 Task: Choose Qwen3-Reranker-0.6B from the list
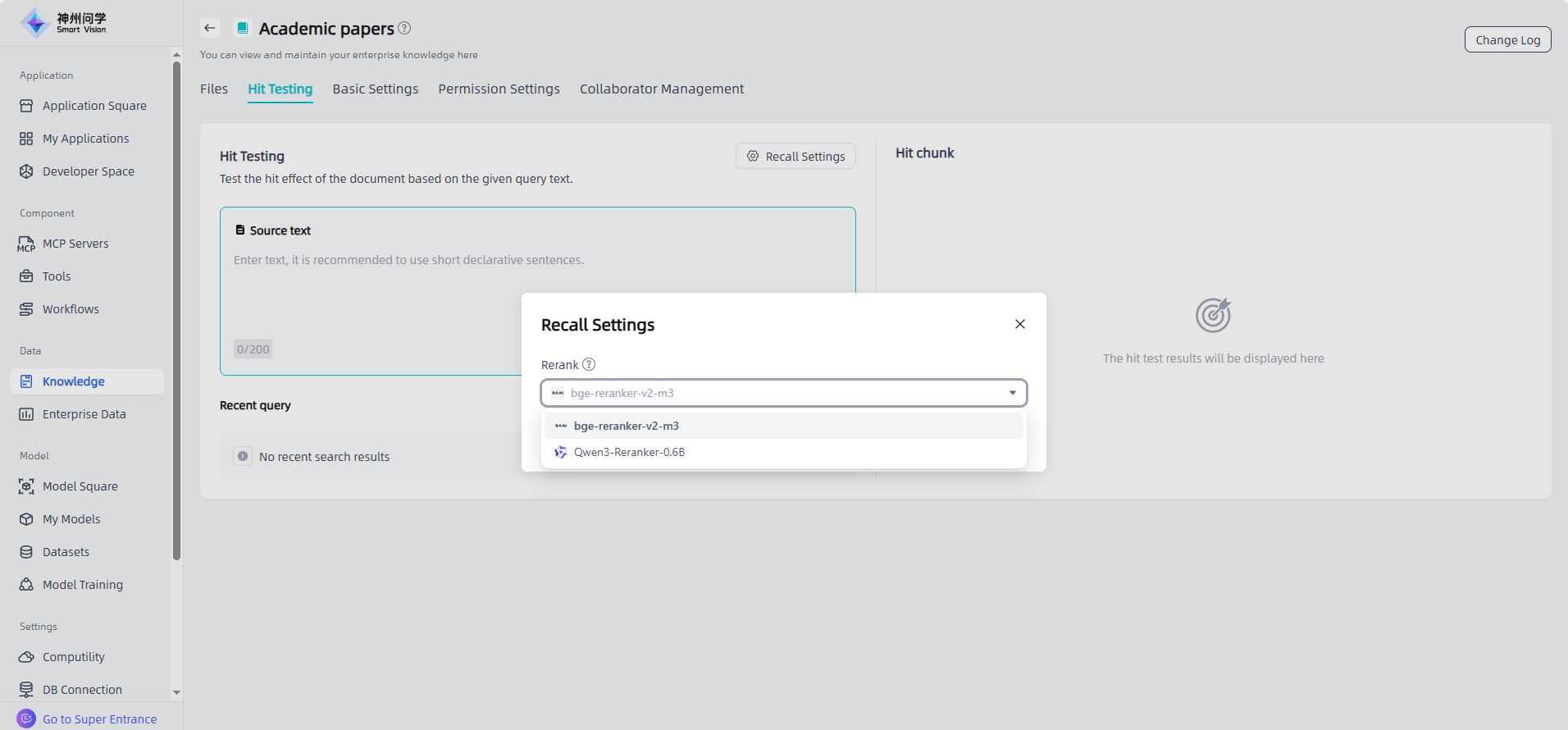629,452
